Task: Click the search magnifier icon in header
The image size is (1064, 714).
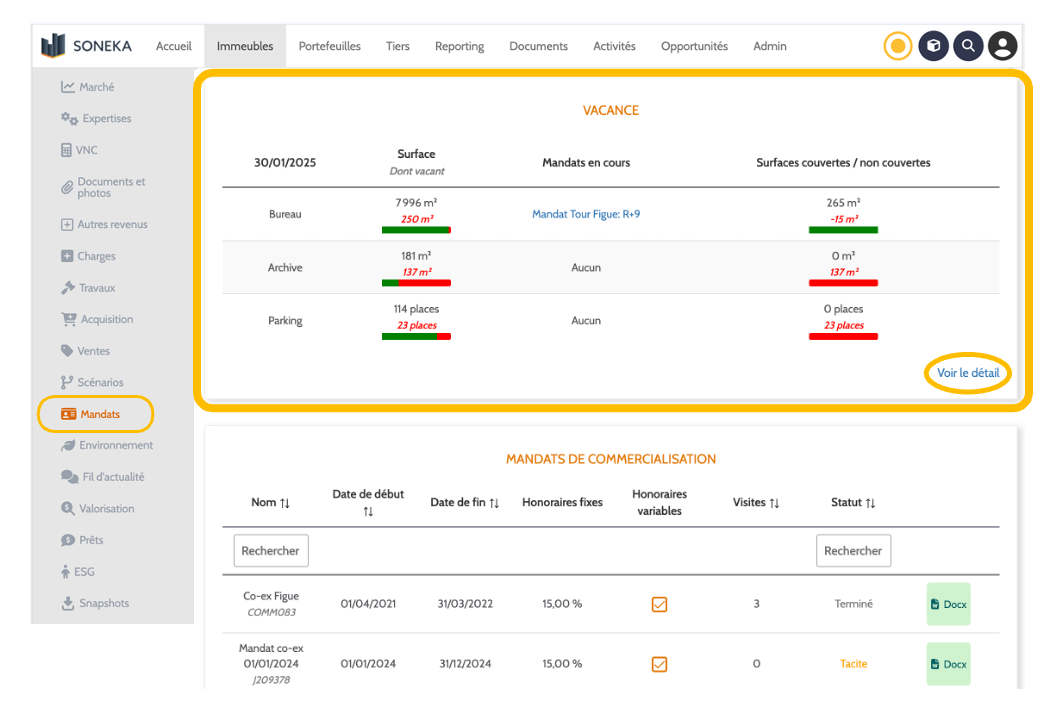Action: 967,46
